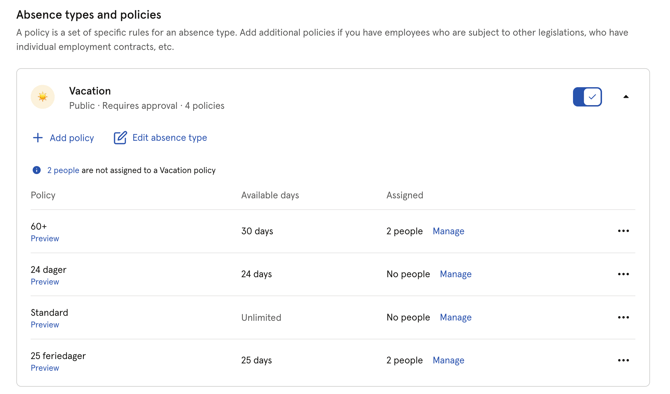Click the 24 days value
This screenshot has width=670, height=394.
(256, 274)
